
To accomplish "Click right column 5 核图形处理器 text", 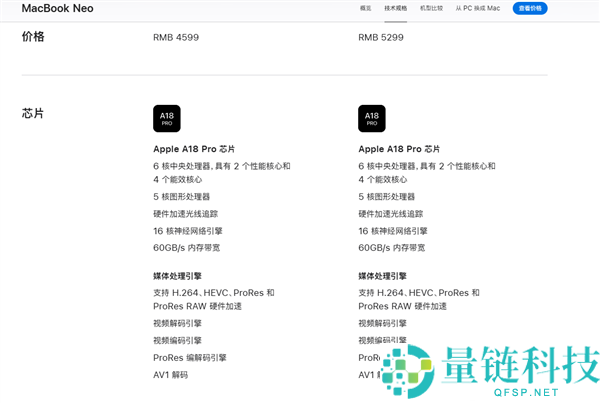I will click(387, 197).
